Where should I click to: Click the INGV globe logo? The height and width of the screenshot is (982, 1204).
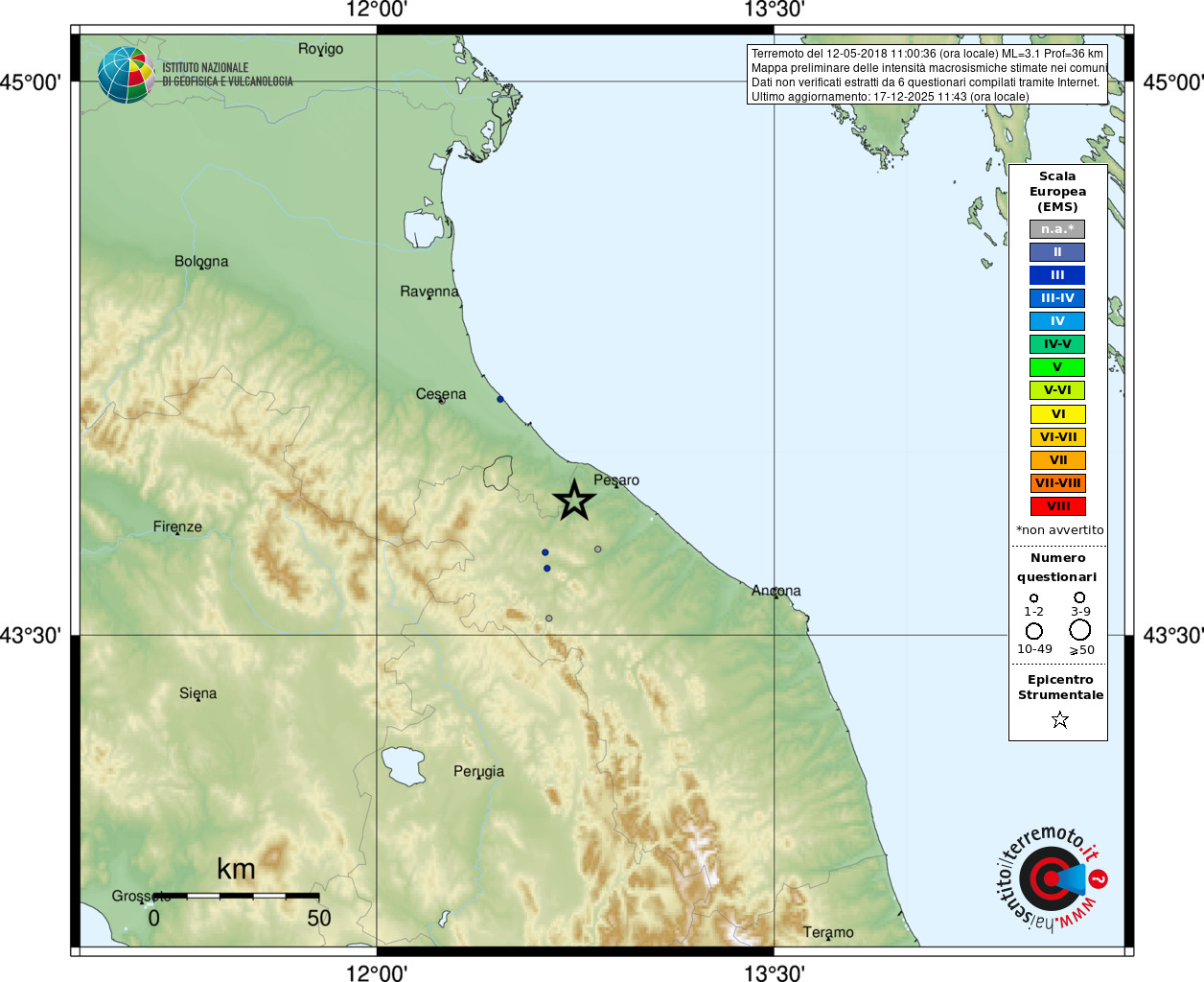tap(126, 75)
